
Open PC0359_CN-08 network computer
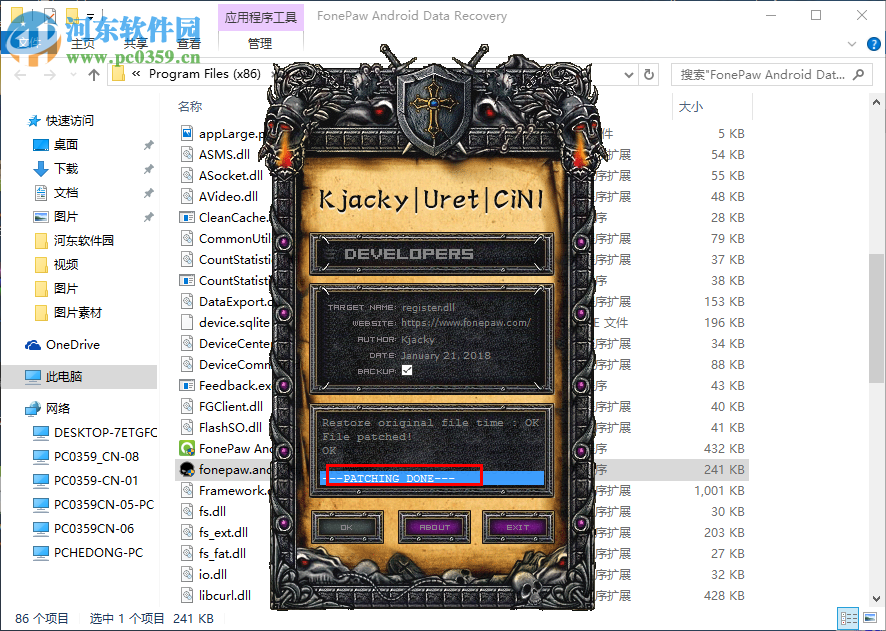point(96,456)
